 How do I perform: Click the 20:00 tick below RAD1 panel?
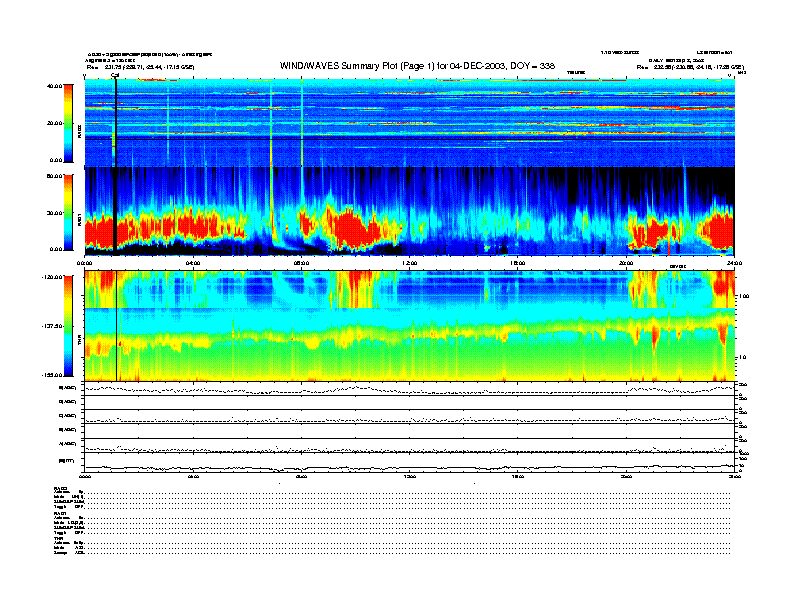[x=626, y=263]
